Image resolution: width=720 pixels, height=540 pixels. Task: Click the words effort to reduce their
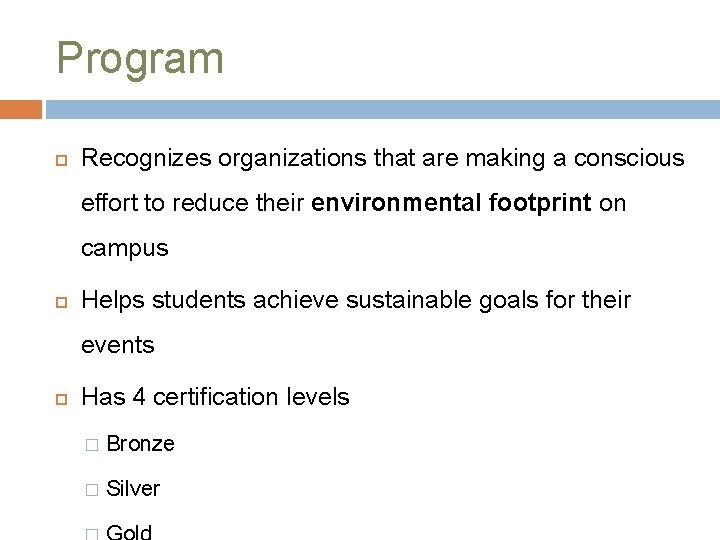pyautogui.click(x=193, y=203)
